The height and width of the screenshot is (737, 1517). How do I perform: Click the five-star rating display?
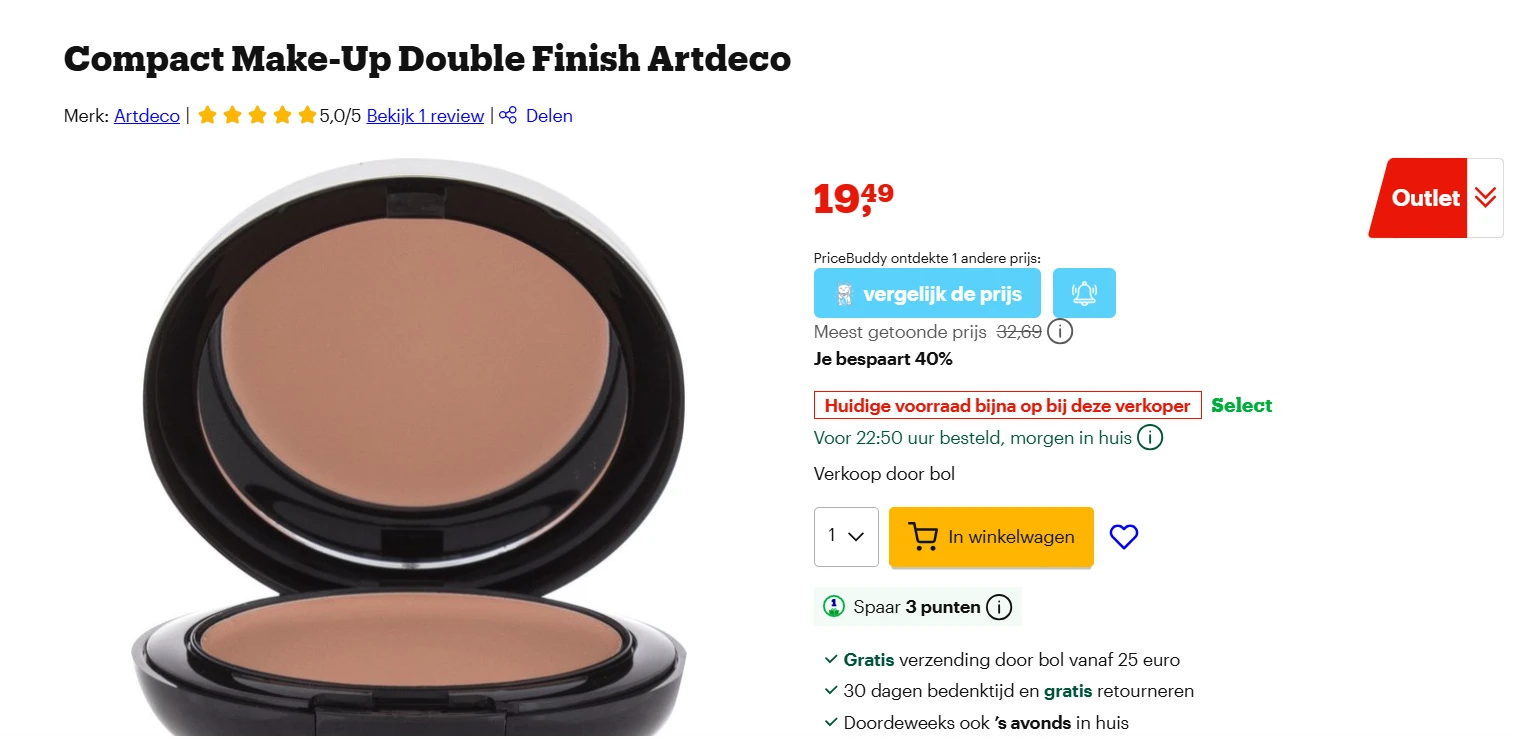point(257,115)
